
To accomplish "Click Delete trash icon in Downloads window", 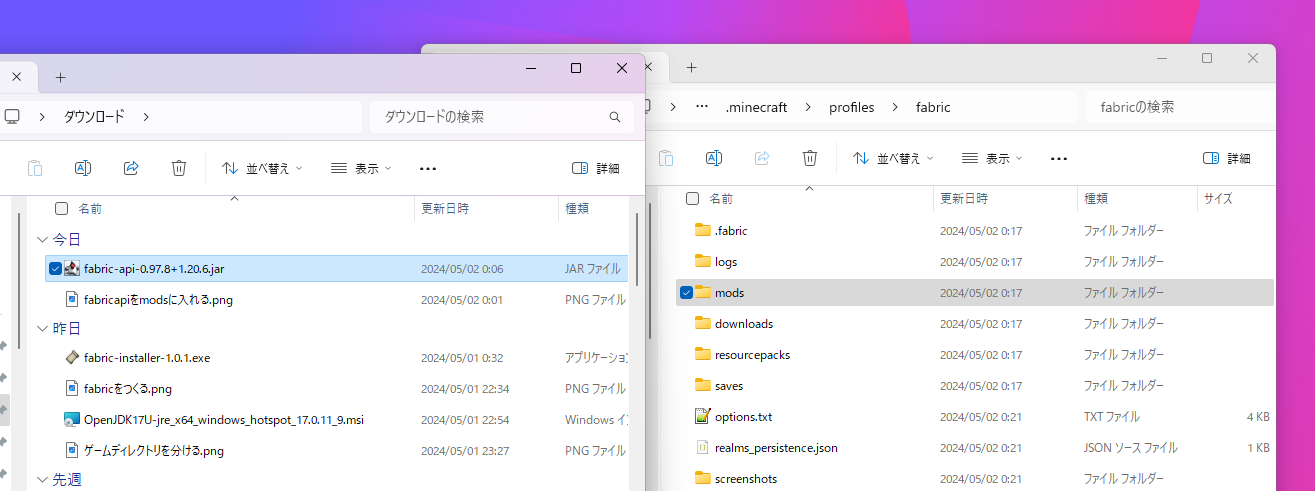I will (x=179, y=168).
